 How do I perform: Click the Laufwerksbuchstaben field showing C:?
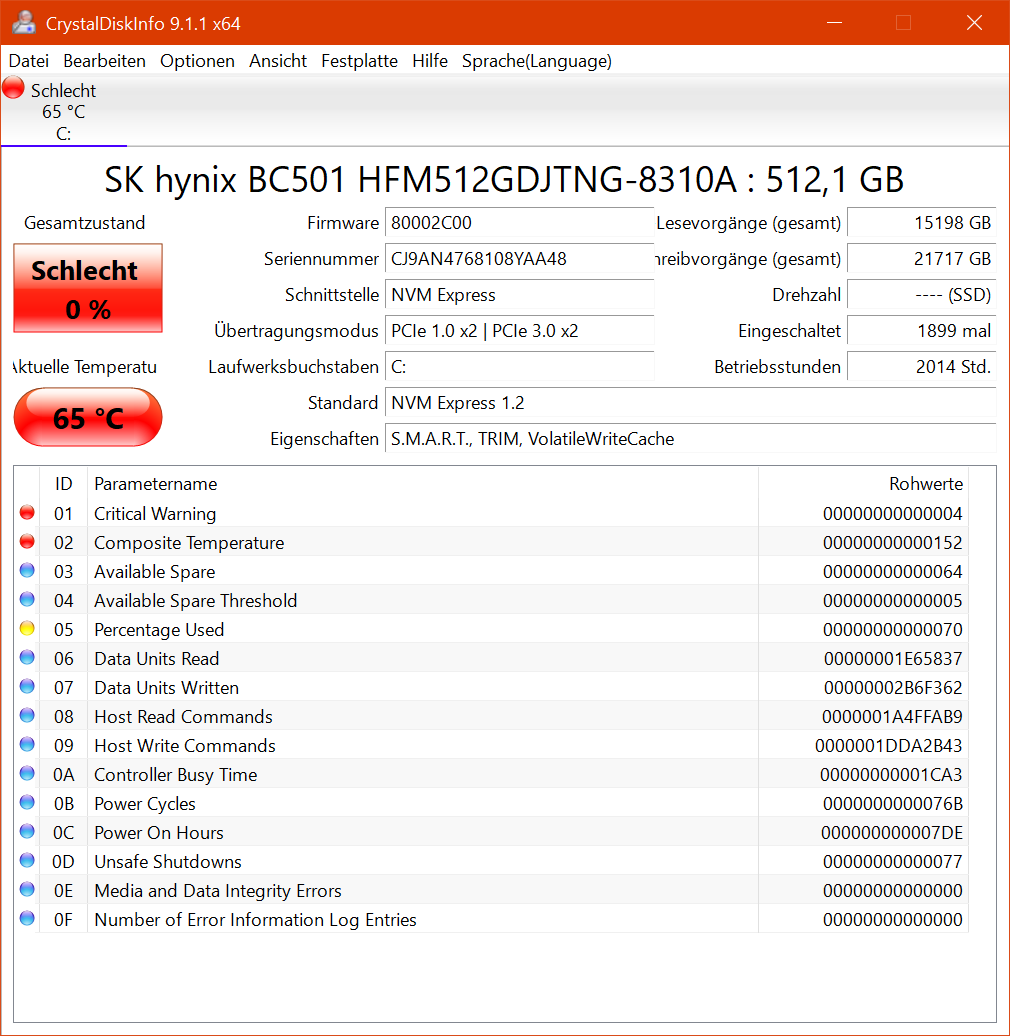pyautogui.click(x=519, y=367)
